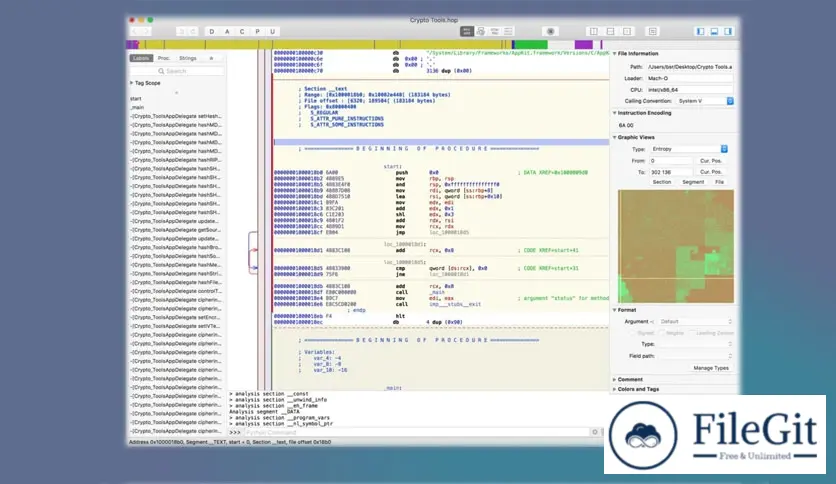
Task: Click the redo-style arrow toolbar icon
Action: pos(193,31)
